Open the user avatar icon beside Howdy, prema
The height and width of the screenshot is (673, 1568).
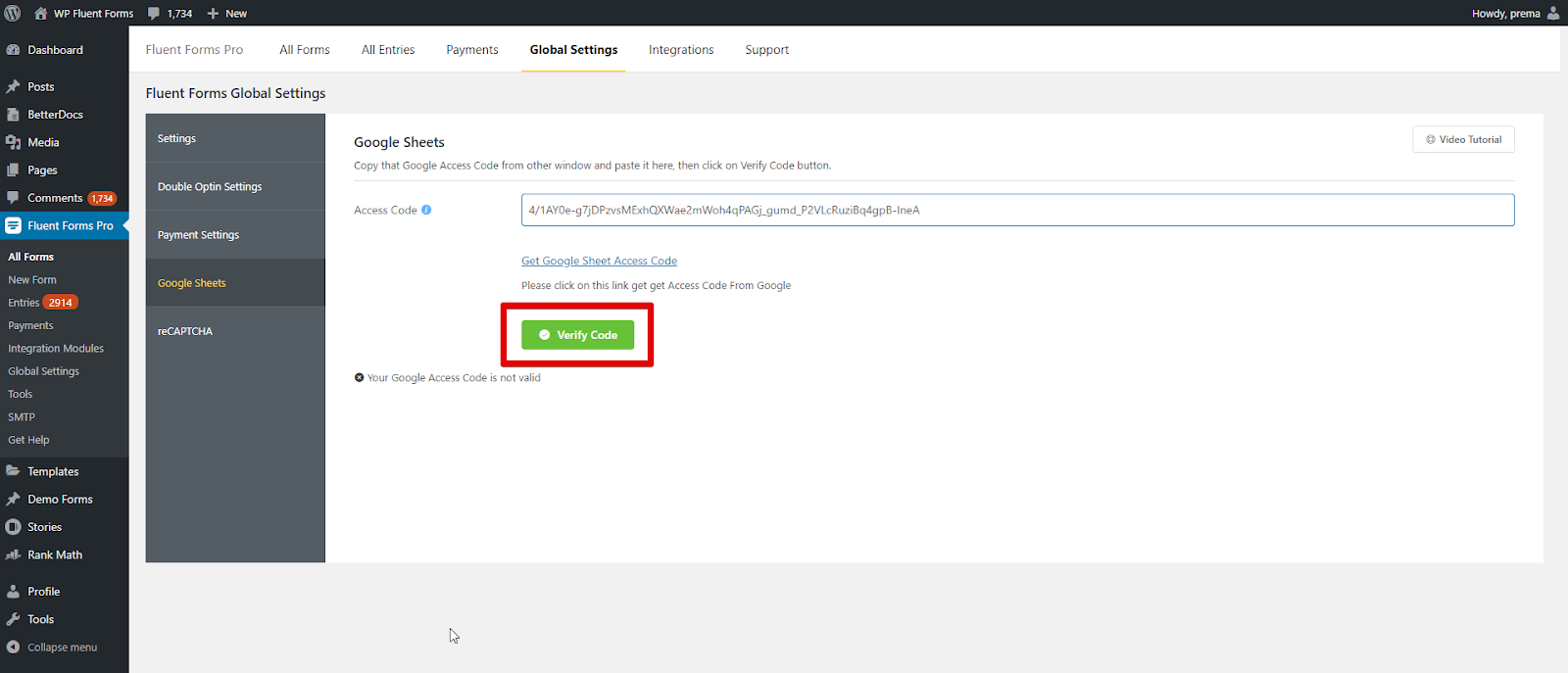tap(1553, 13)
